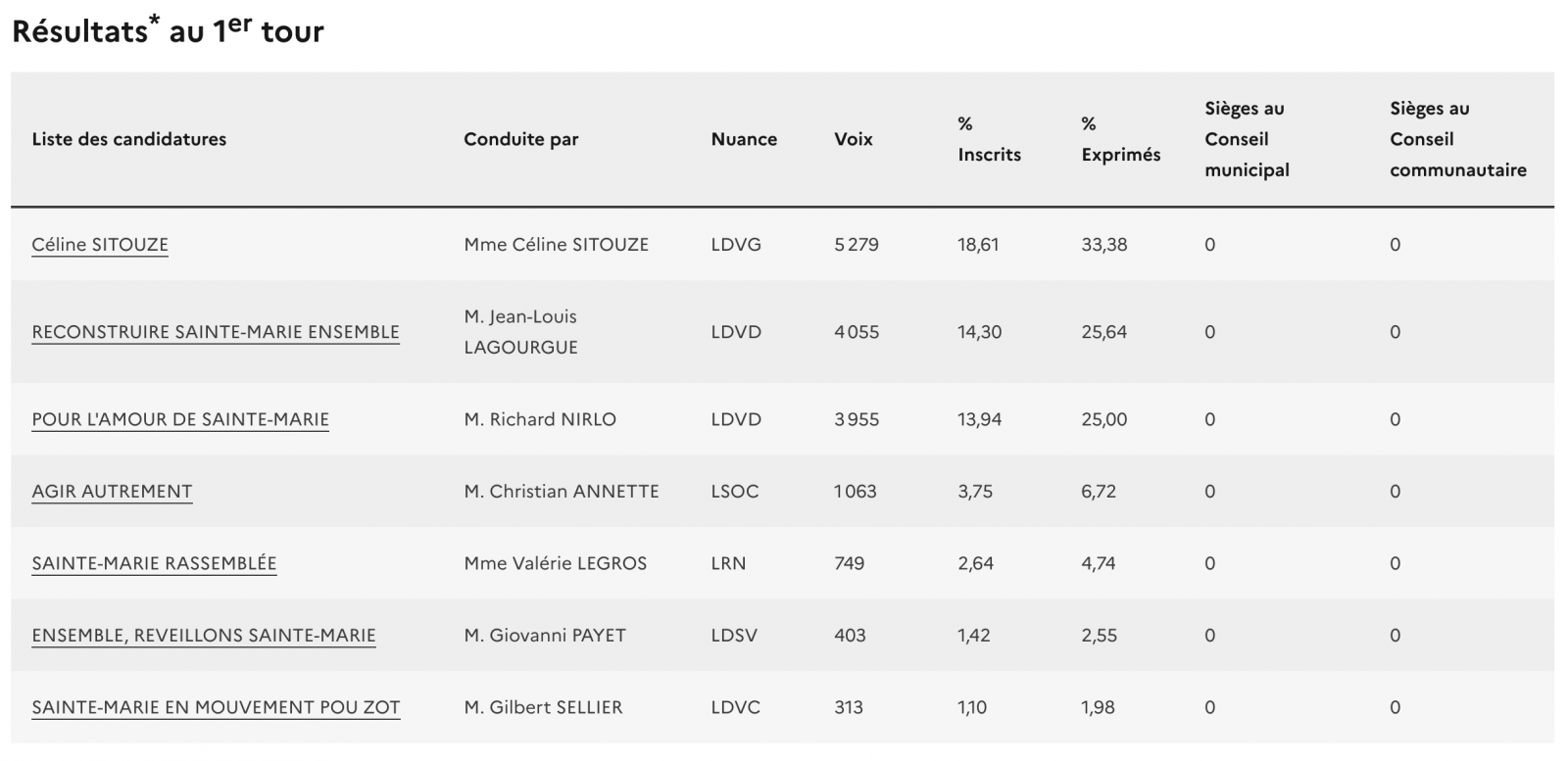
Task: Select the name M. Jean-Louis LAGOURGUE
Action: point(520,332)
